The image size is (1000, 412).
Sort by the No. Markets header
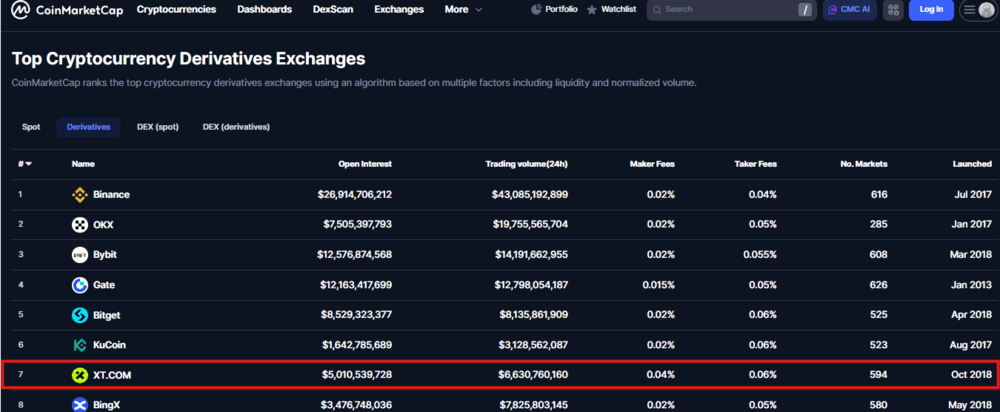click(x=864, y=164)
